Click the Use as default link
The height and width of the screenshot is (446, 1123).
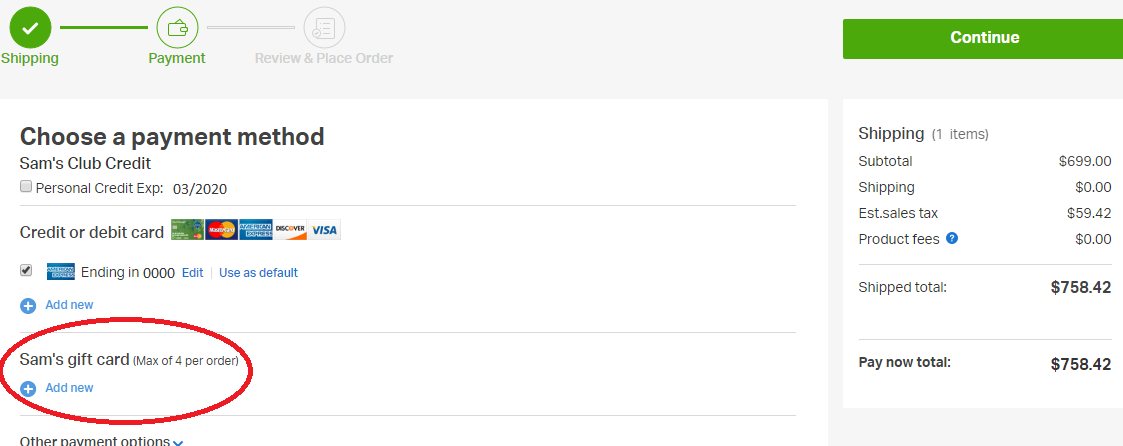pyautogui.click(x=258, y=273)
